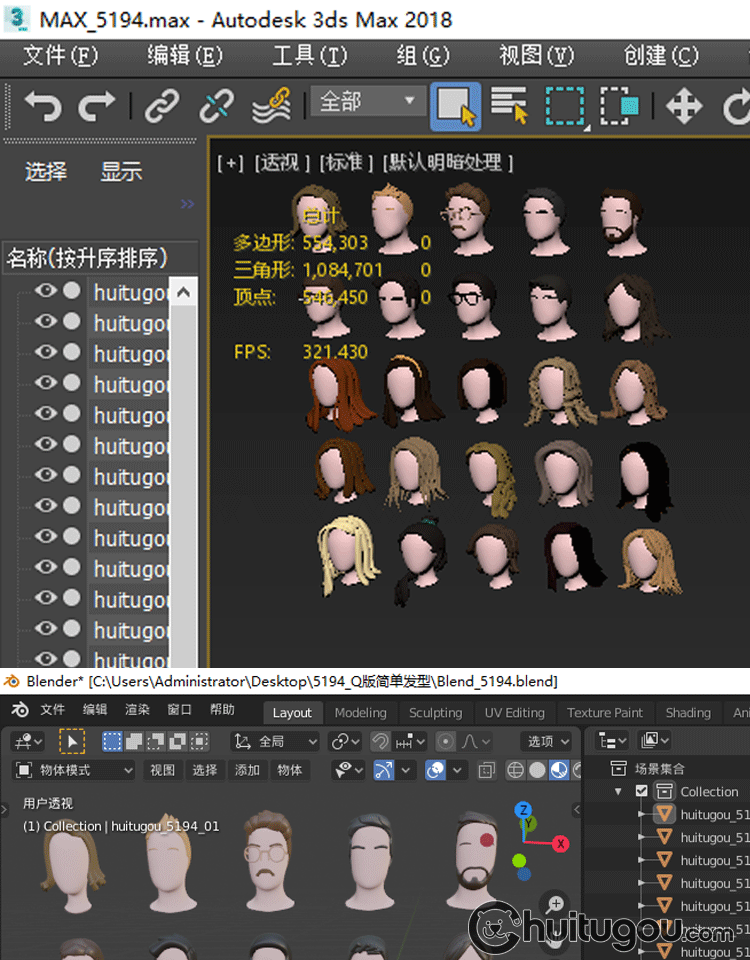
Task: Open the Blender overlays settings dropdown arrow
Action: (x=457, y=770)
